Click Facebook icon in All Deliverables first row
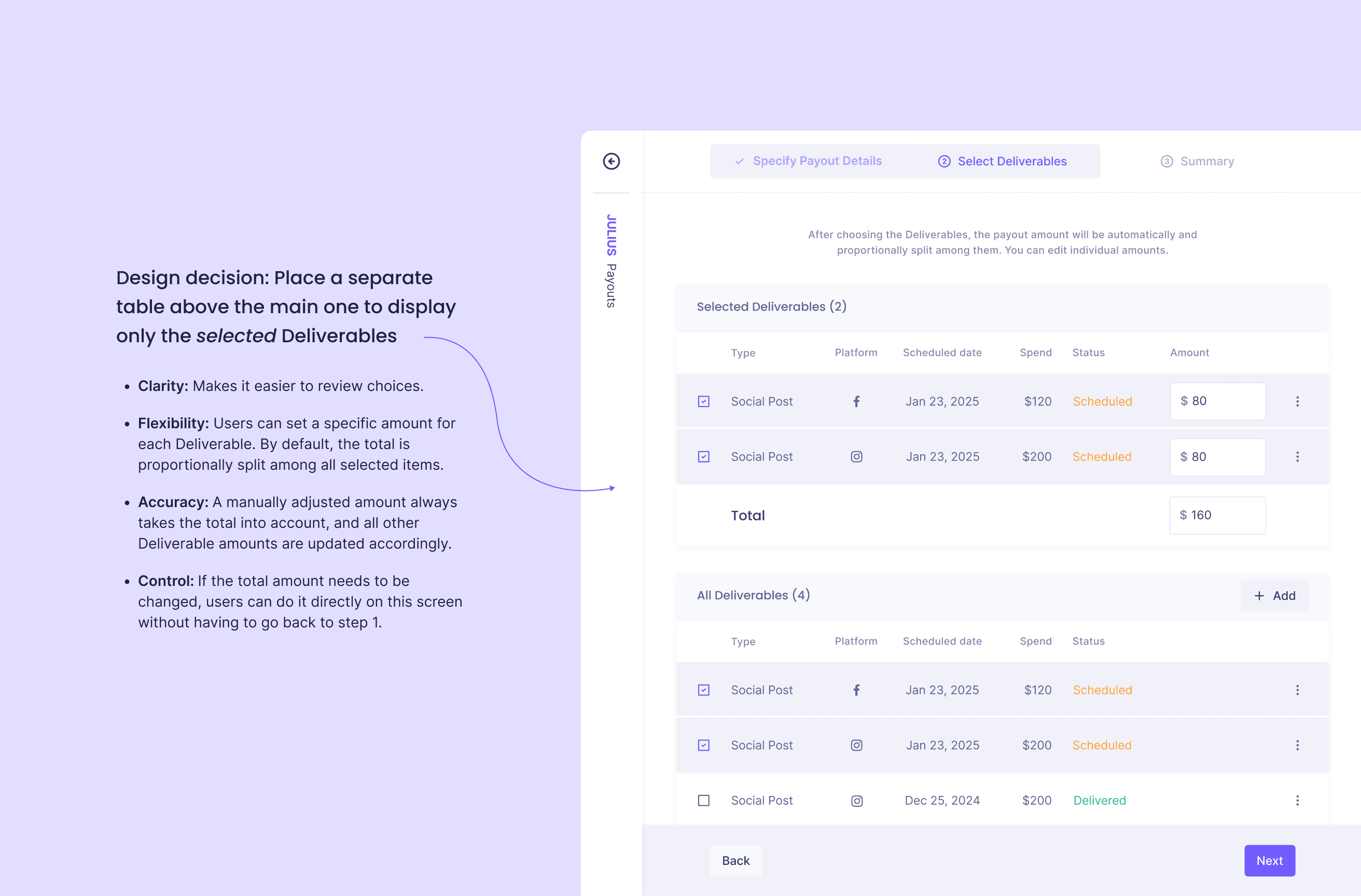 tap(856, 690)
